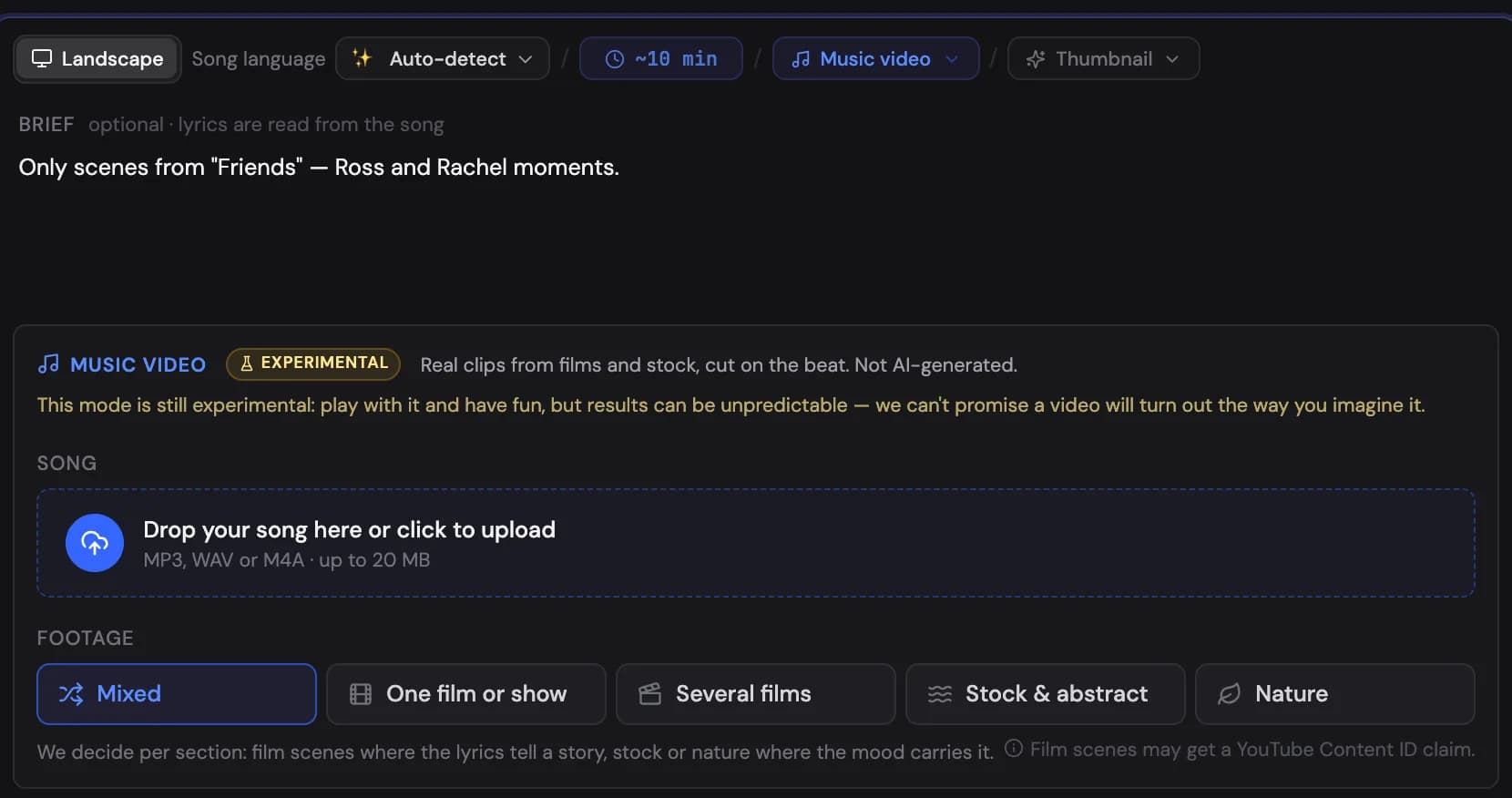Click the EXPERIMENTAL badge
The width and height of the screenshot is (1512, 798).
click(313, 363)
